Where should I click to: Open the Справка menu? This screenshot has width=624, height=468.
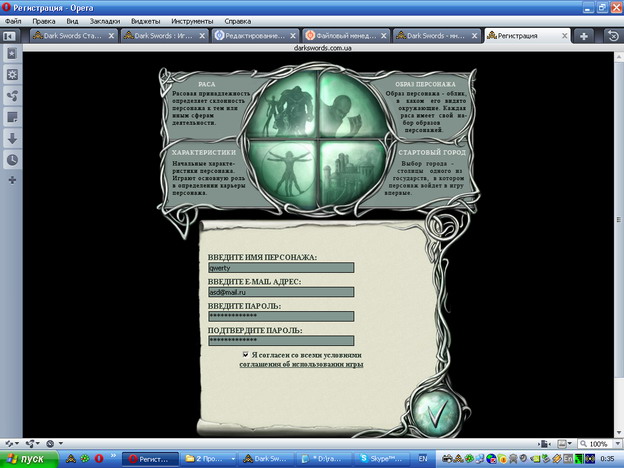click(238, 21)
